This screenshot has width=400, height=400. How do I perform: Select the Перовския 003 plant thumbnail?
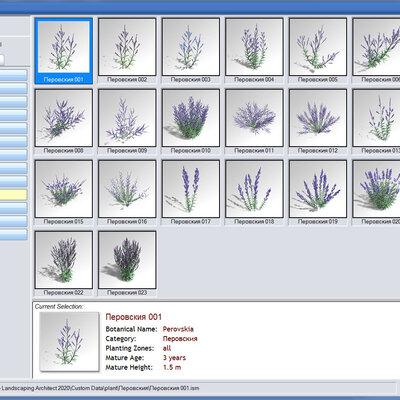click(191, 47)
